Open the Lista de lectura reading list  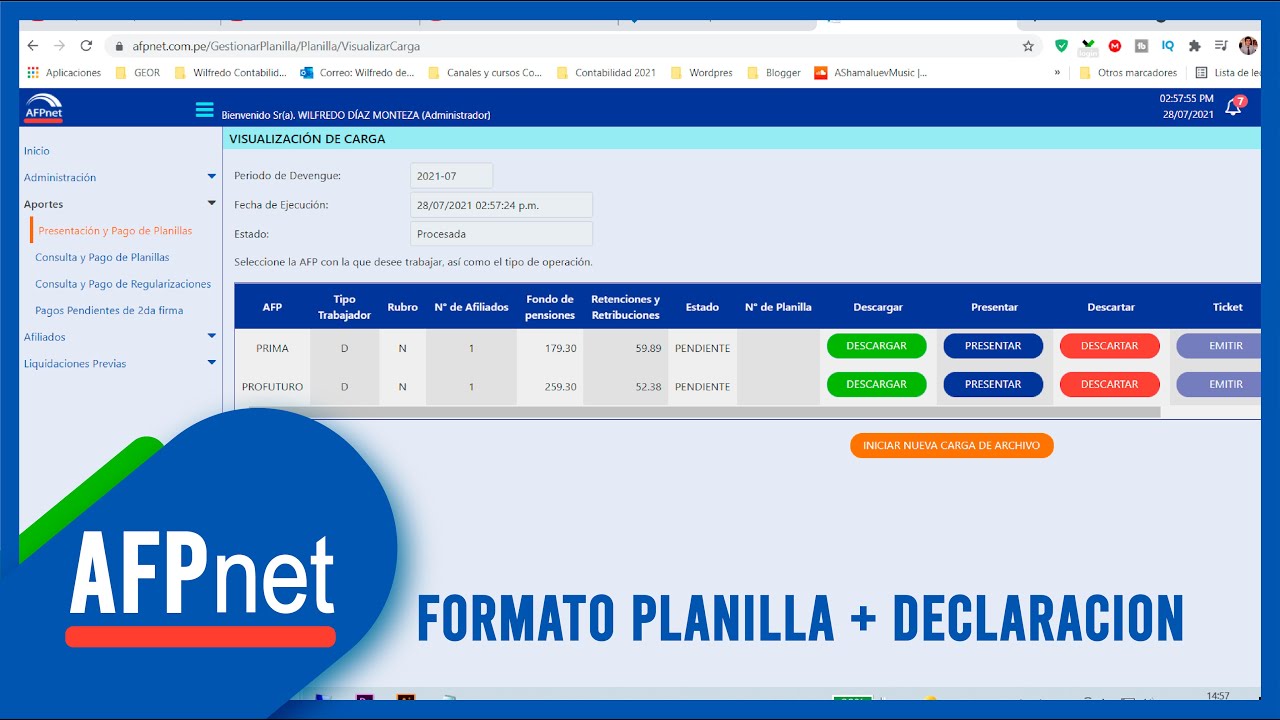click(1228, 73)
